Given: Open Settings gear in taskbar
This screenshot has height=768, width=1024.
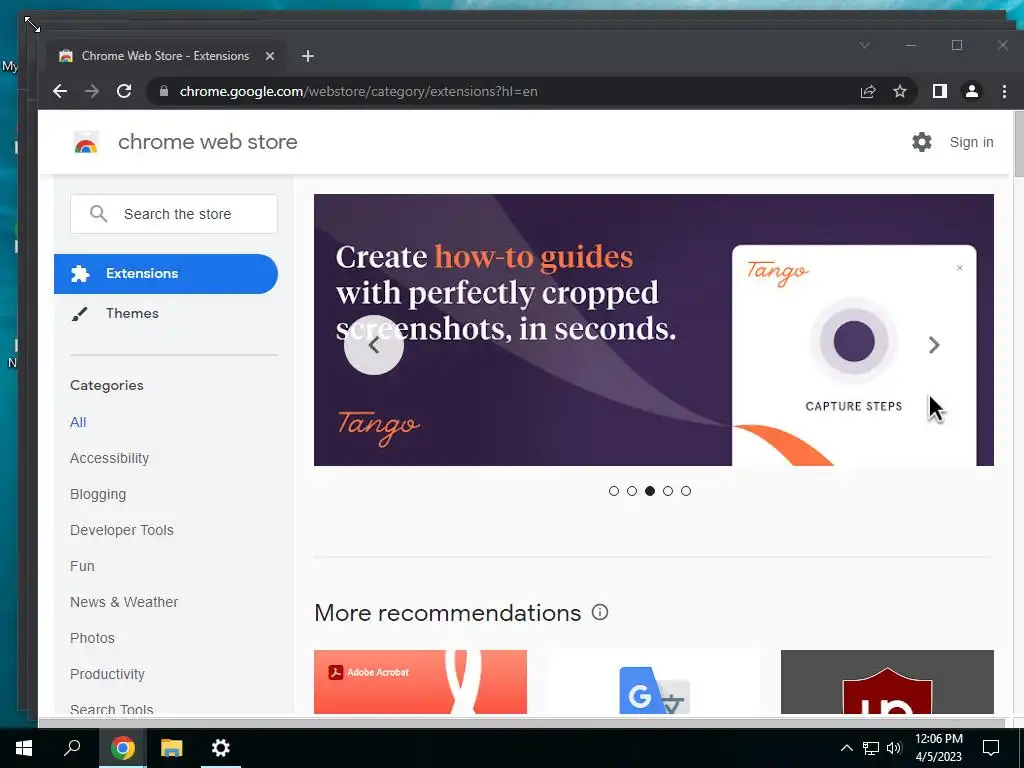Looking at the screenshot, I should point(221,748).
